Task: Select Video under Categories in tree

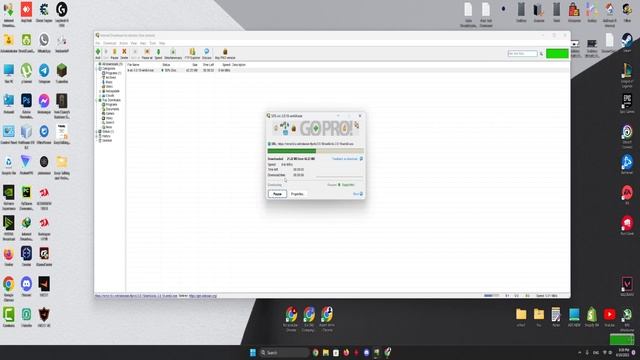Action: (109, 87)
